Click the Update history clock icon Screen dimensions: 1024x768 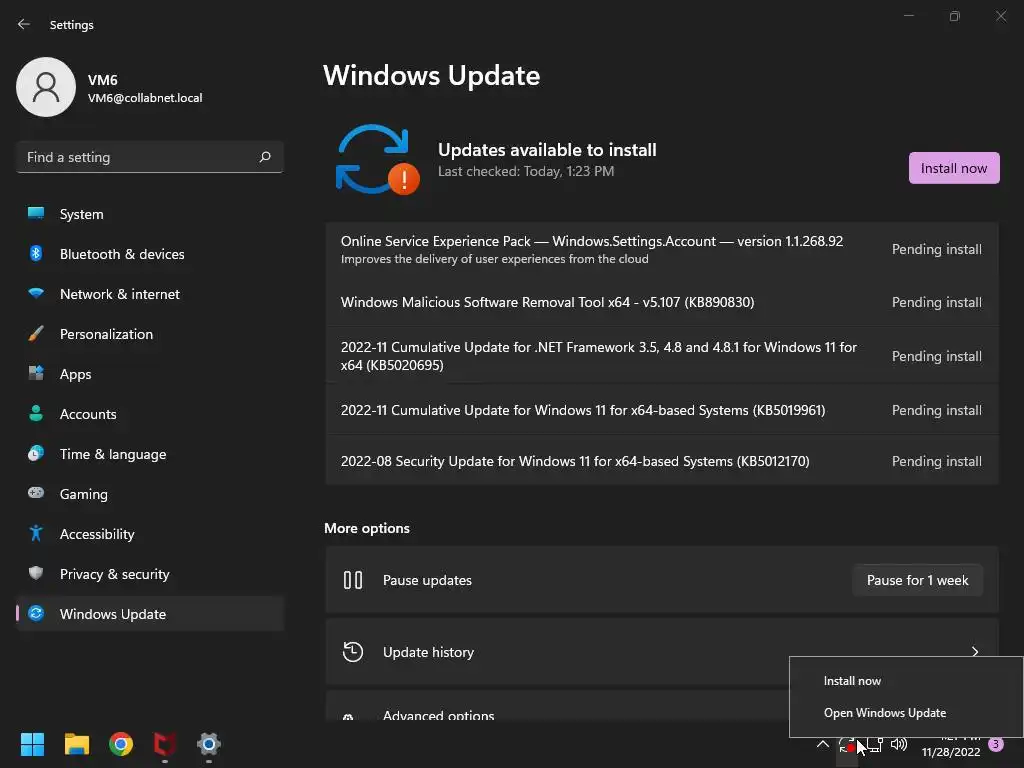tap(353, 652)
